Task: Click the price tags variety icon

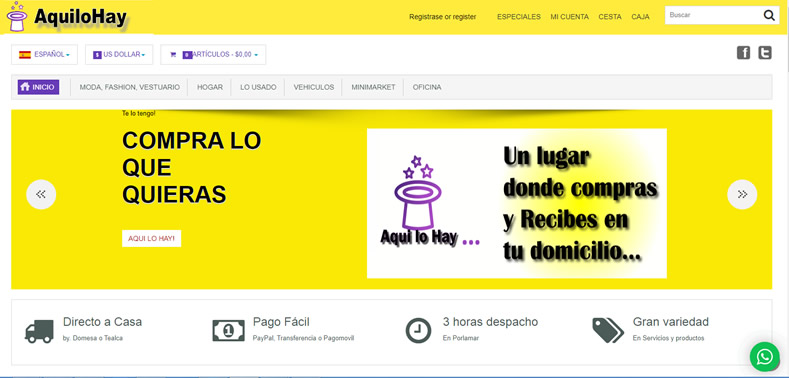Action: [x=608, y=331]
